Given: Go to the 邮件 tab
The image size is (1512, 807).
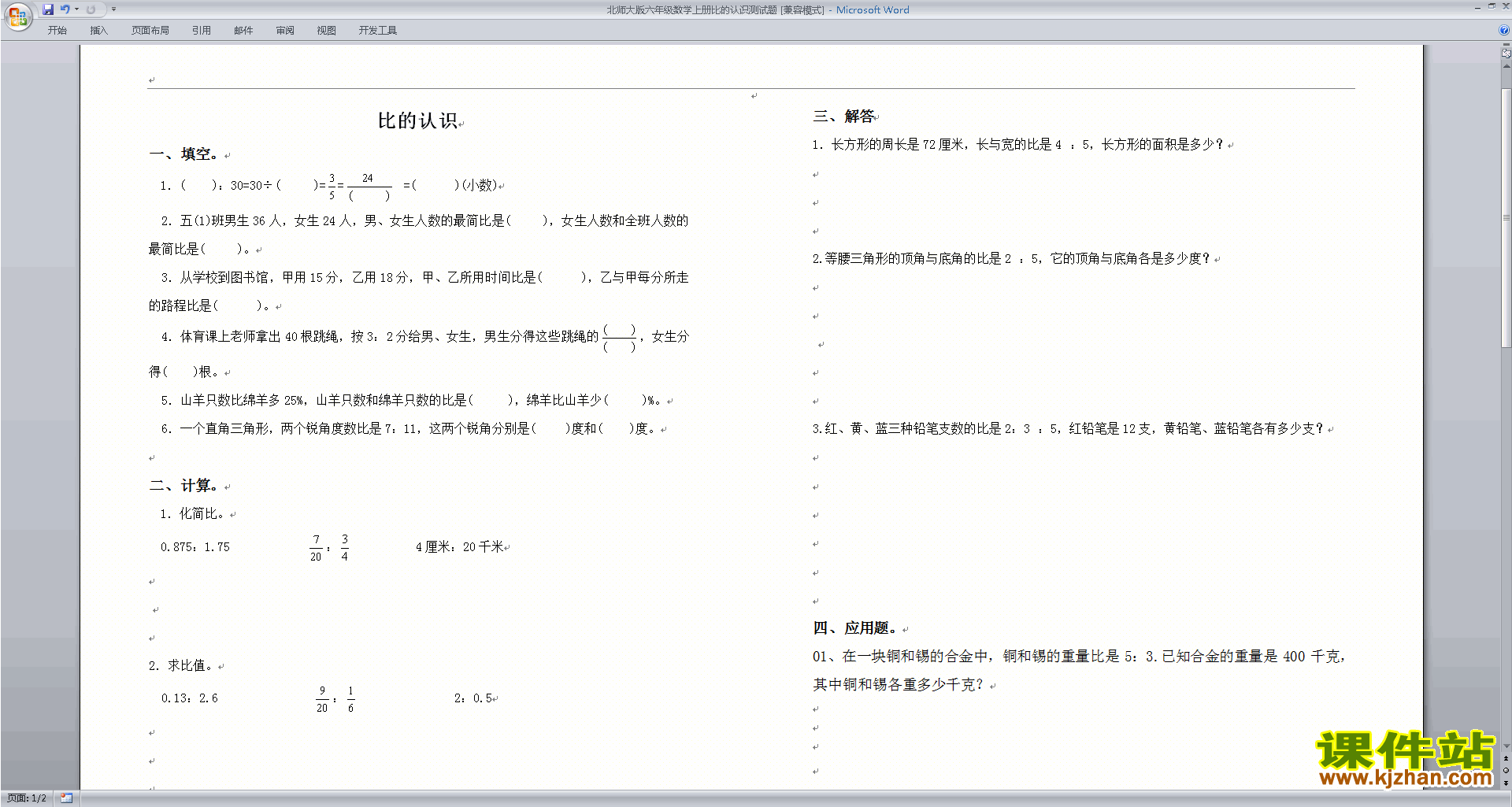Looking at the screenshot, I should [243, 30].
